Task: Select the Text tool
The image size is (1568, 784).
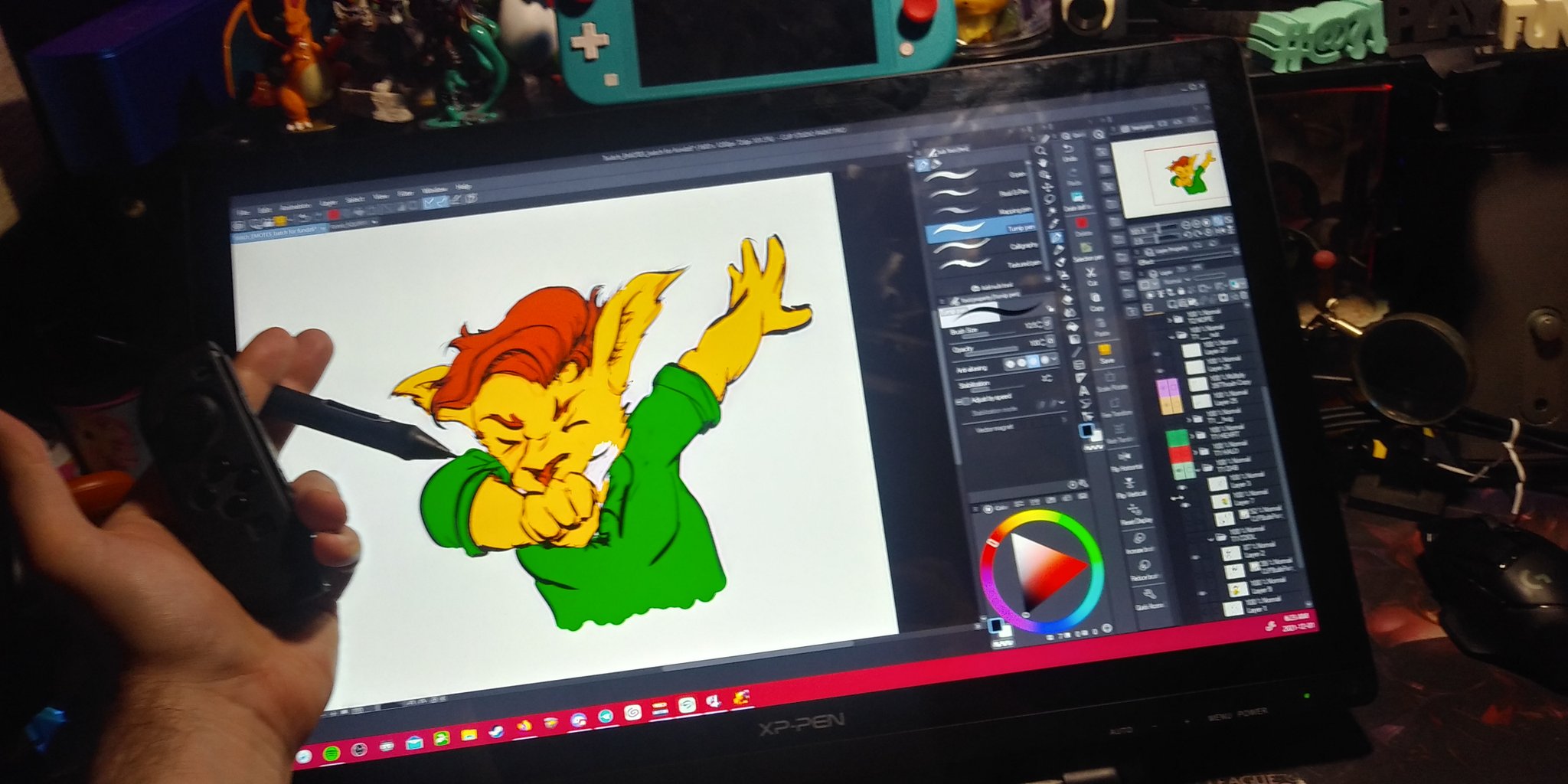Action: (x=1083, y=390)
